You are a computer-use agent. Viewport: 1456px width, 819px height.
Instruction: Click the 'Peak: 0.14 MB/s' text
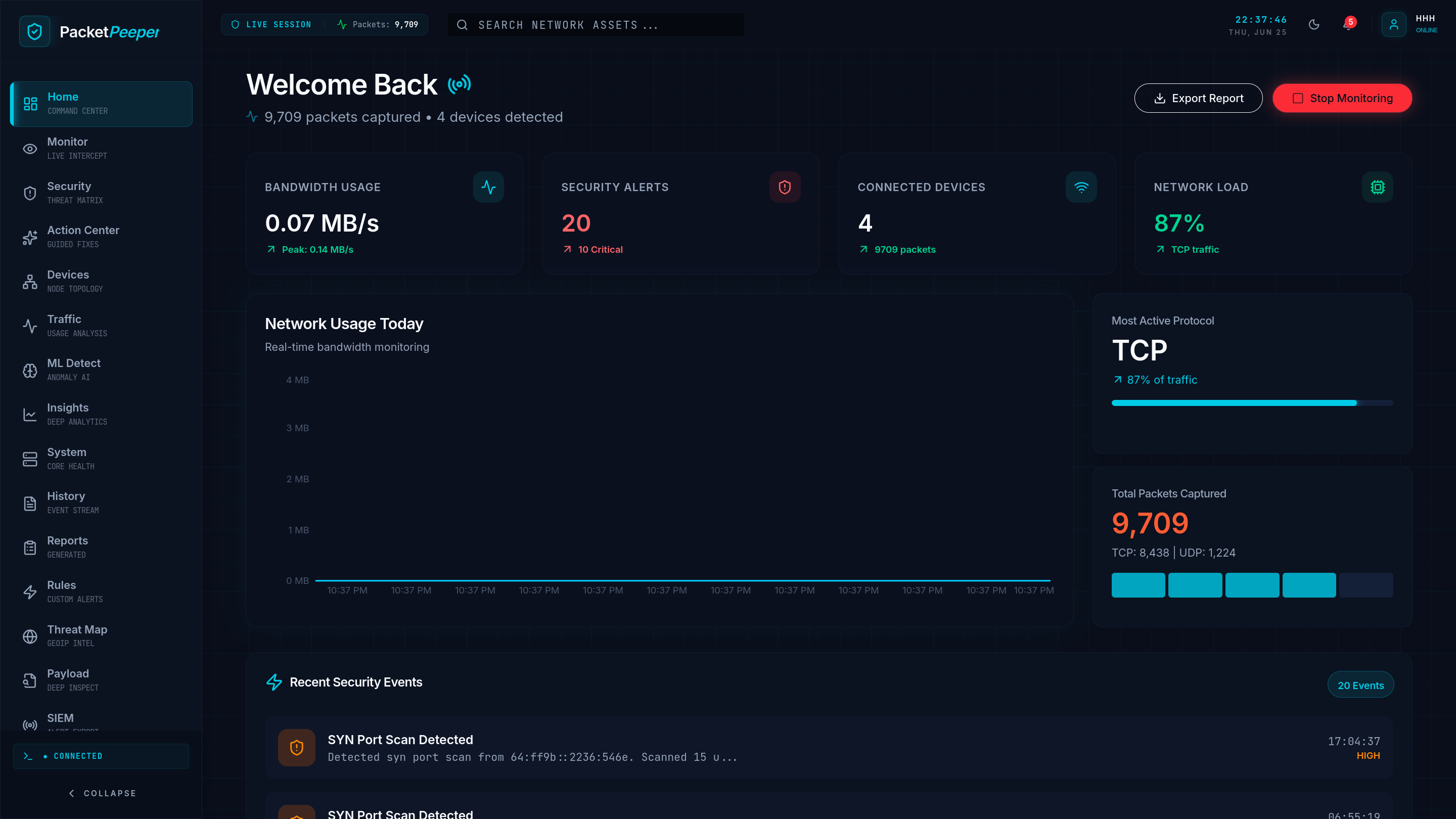pyautogui.click(x=317, y=250)
